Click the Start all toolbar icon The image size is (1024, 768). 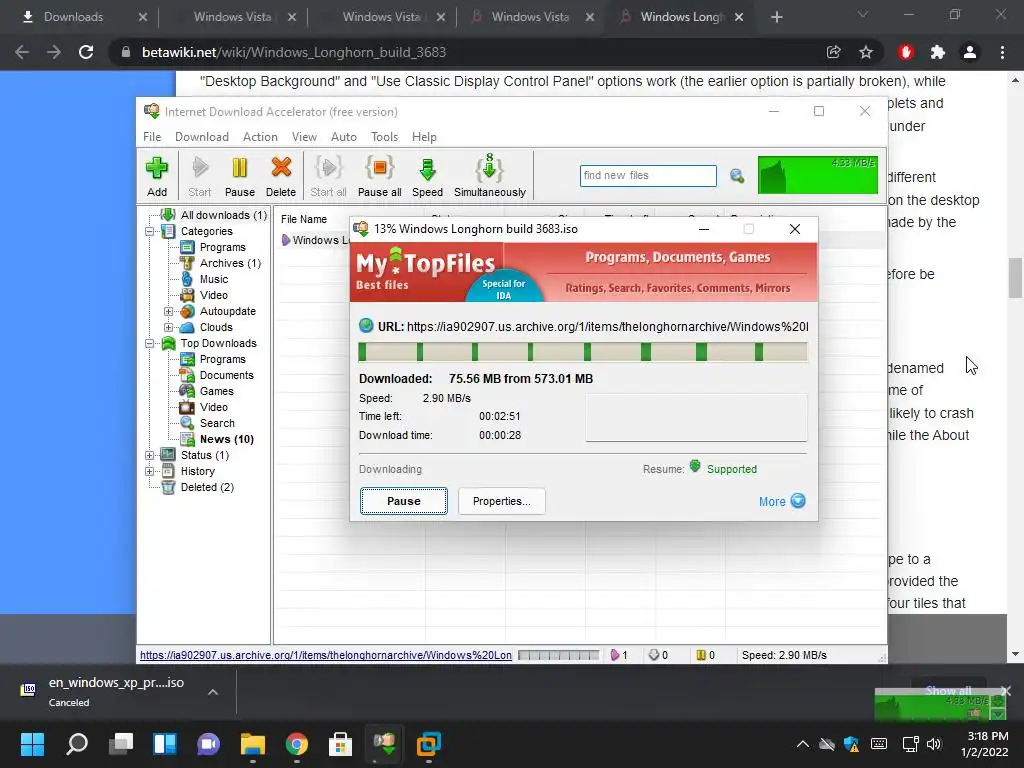pos(328,176)
